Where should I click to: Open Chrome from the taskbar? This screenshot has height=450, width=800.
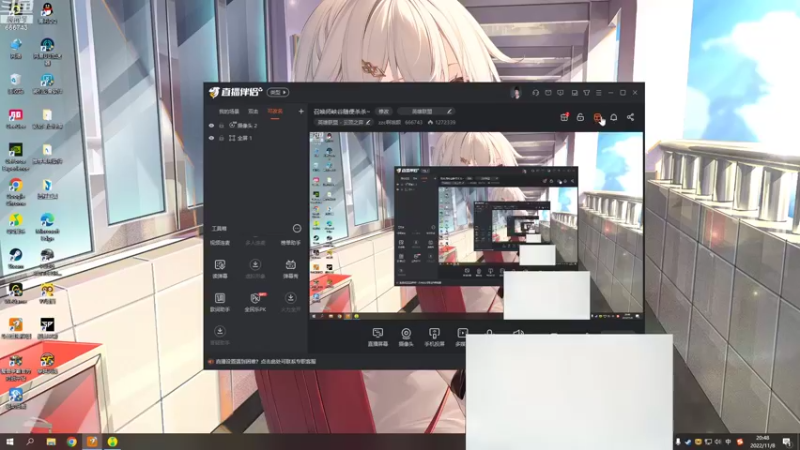pyautogui.click(x=71, y=441)
